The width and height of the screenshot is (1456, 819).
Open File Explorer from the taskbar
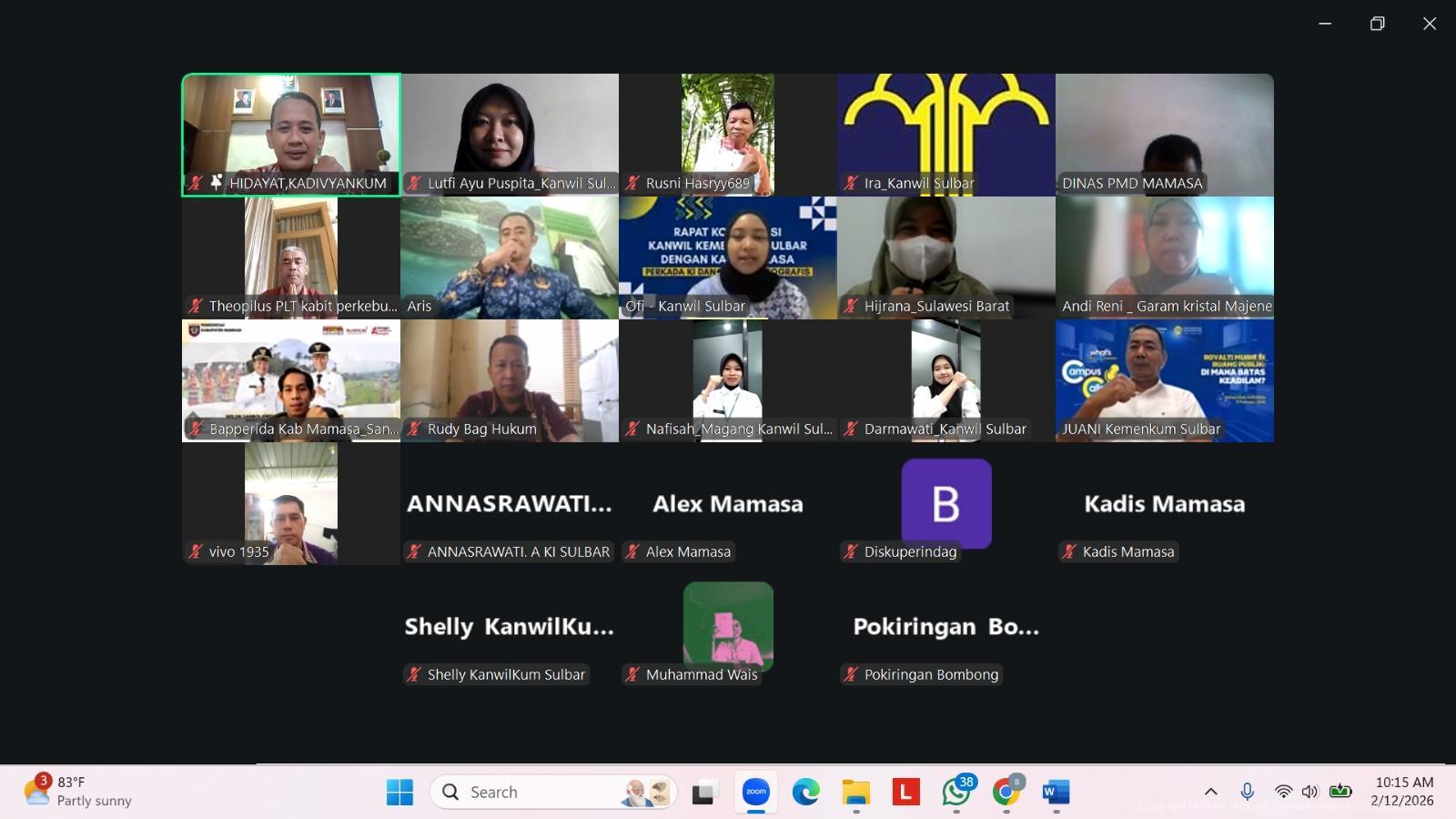coord(855,793)
